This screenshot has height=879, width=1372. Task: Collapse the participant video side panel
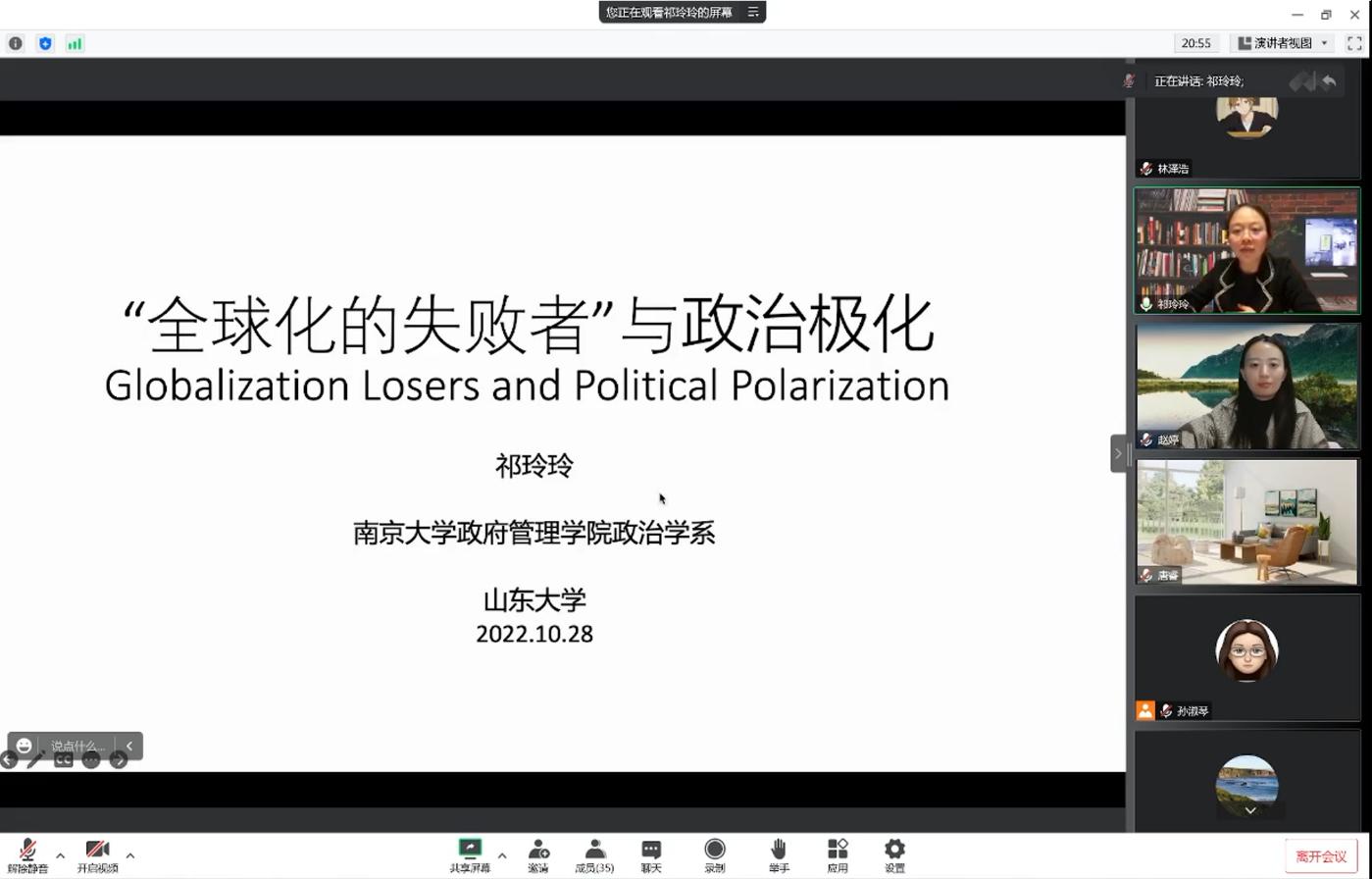[1117, 453]
